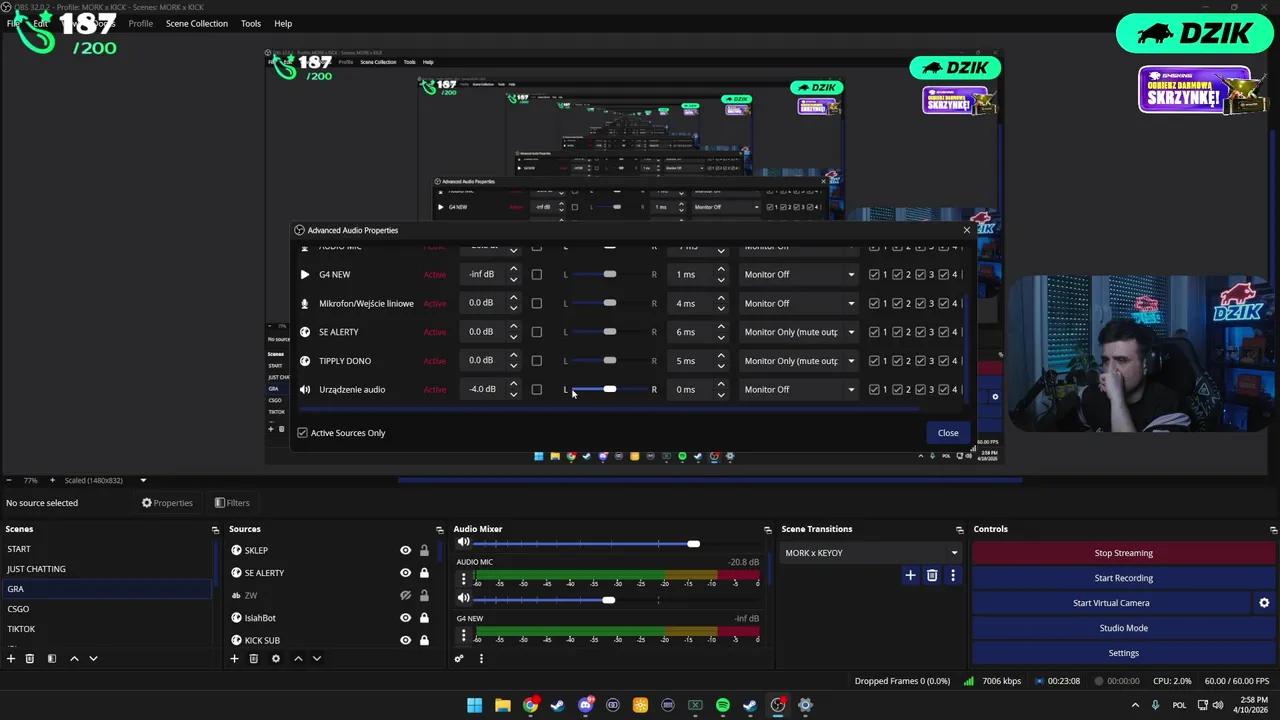
Task: Delete the scene transition with trash icon
Action: click(x=932, y=575)
